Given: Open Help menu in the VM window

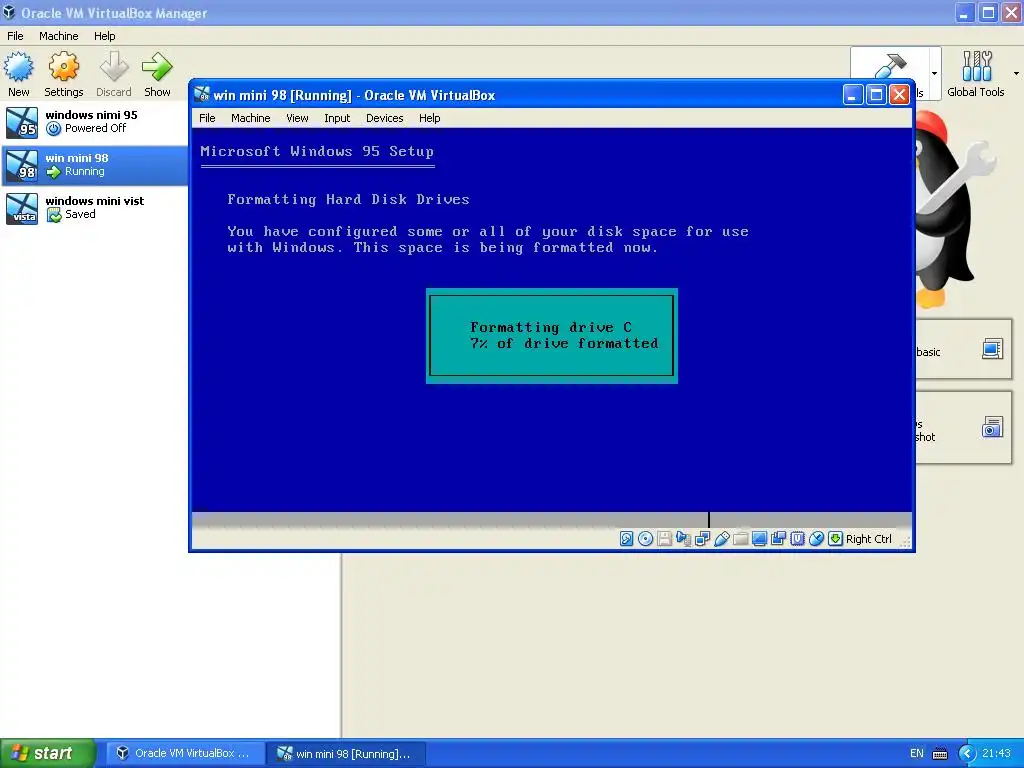Looking at the screenshot, I should pos(430,118).
